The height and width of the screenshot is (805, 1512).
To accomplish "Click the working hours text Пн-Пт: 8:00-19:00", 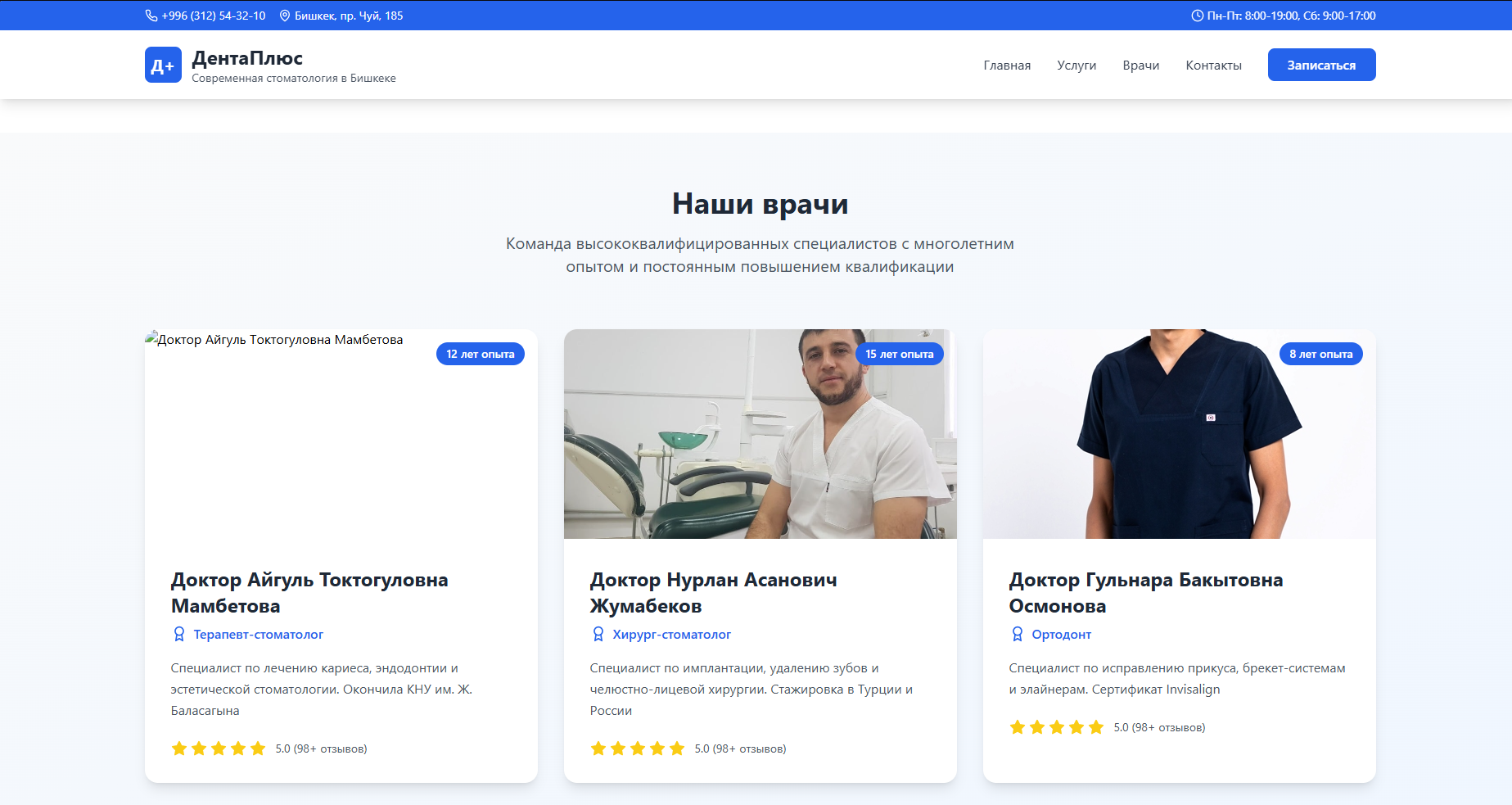I will coord(1252,16).
